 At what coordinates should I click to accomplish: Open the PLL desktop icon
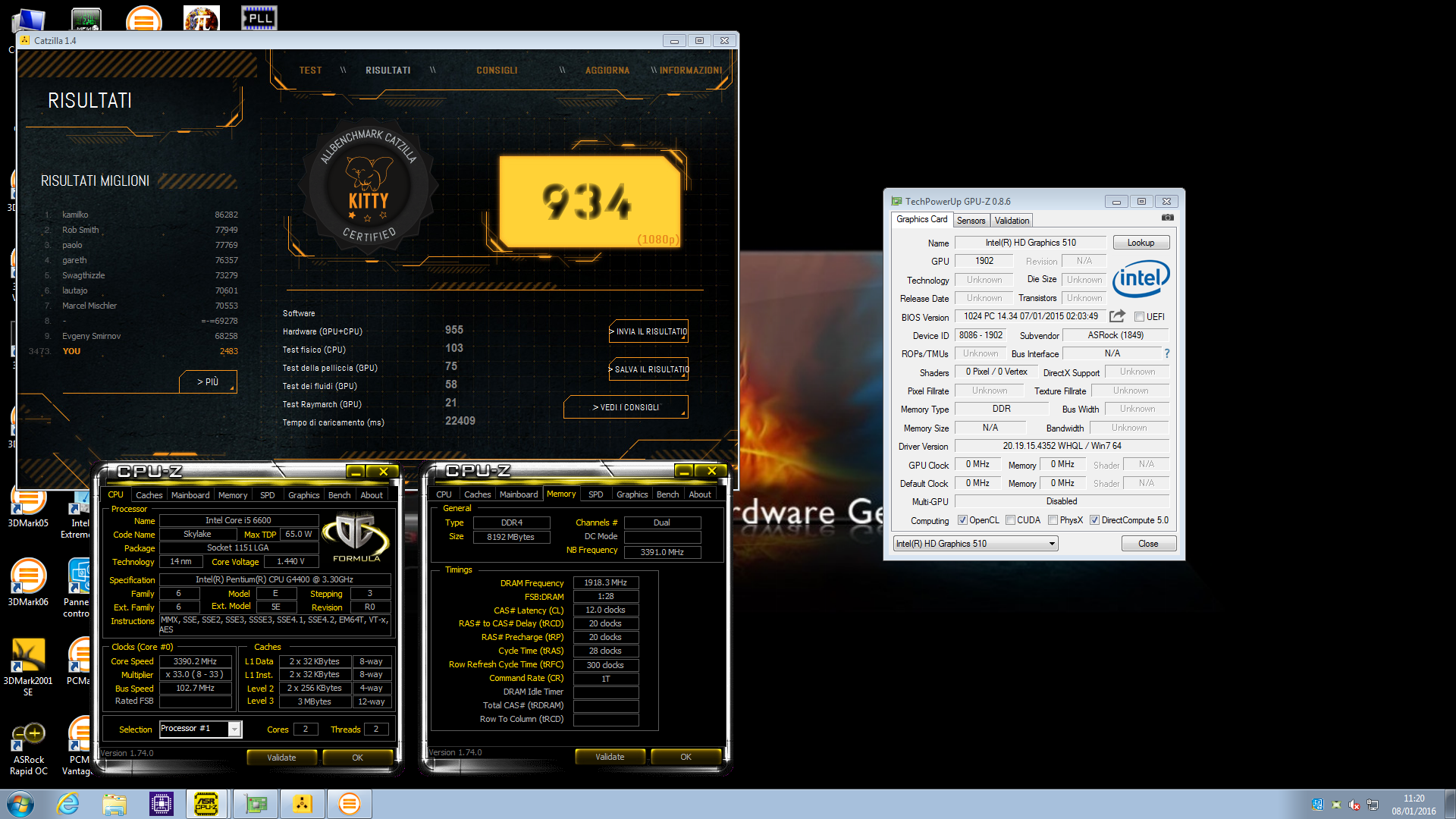259,17
